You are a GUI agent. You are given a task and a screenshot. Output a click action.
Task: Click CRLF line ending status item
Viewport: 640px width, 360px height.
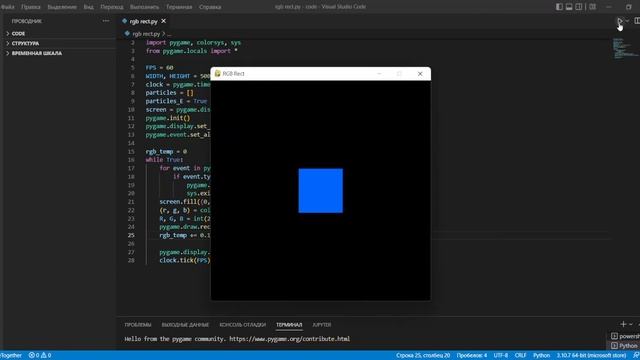pyautogui.click(x=520, y=356)
